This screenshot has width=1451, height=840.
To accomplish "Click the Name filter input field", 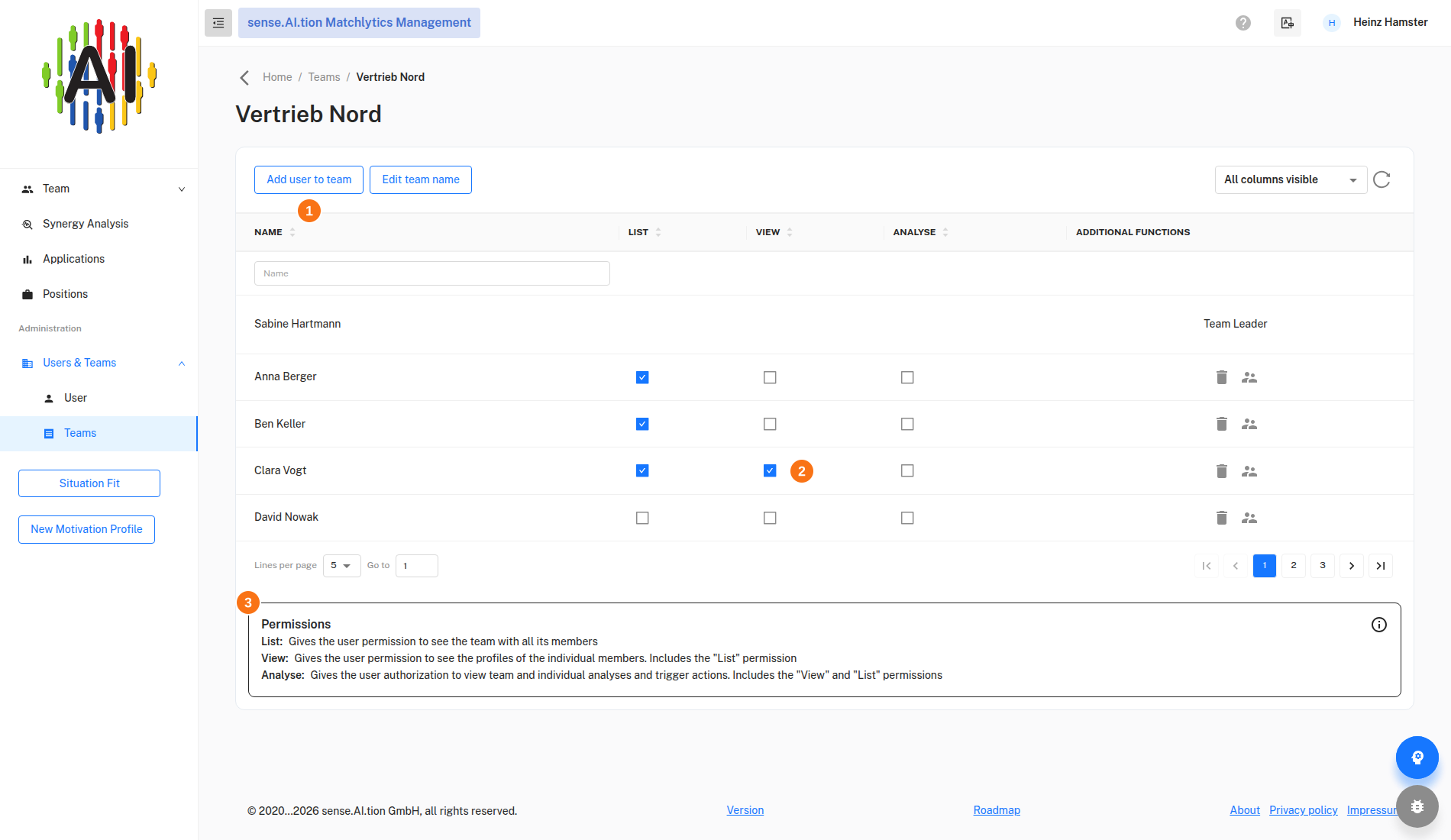I will [432, 273].
